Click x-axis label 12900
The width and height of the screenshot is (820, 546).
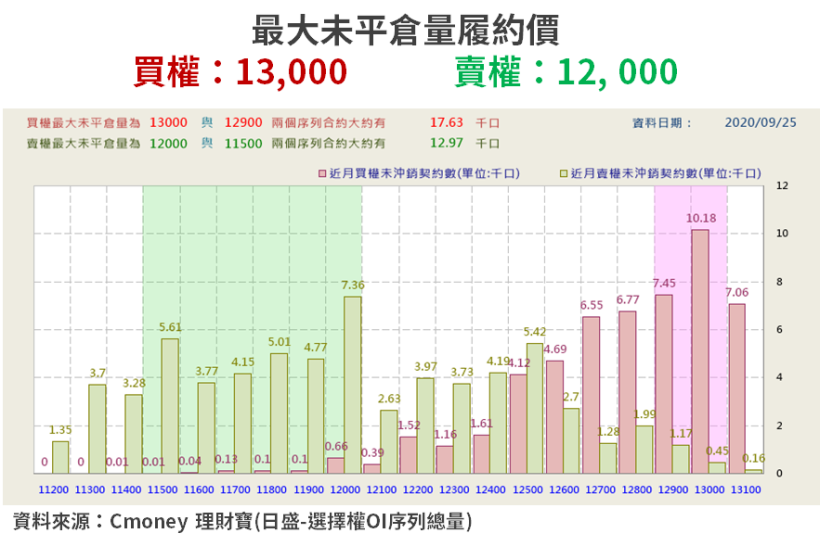point(673,490)
